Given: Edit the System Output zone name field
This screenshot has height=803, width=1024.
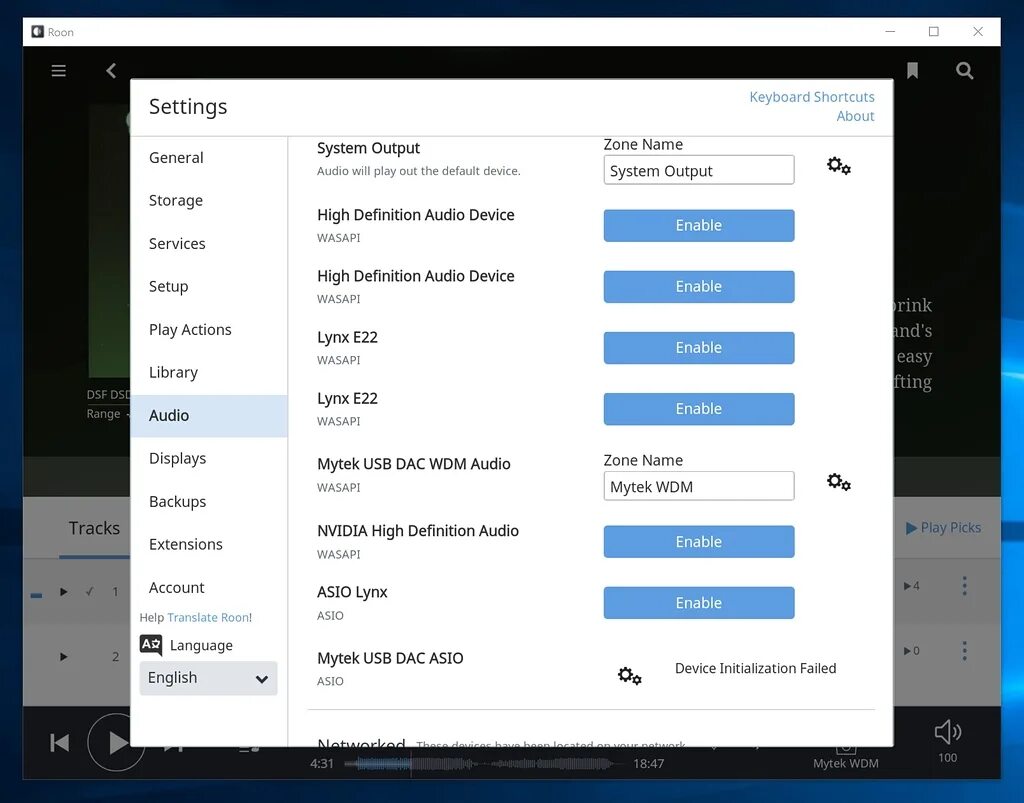Looking at the screenshot, I should click(698, 170).
